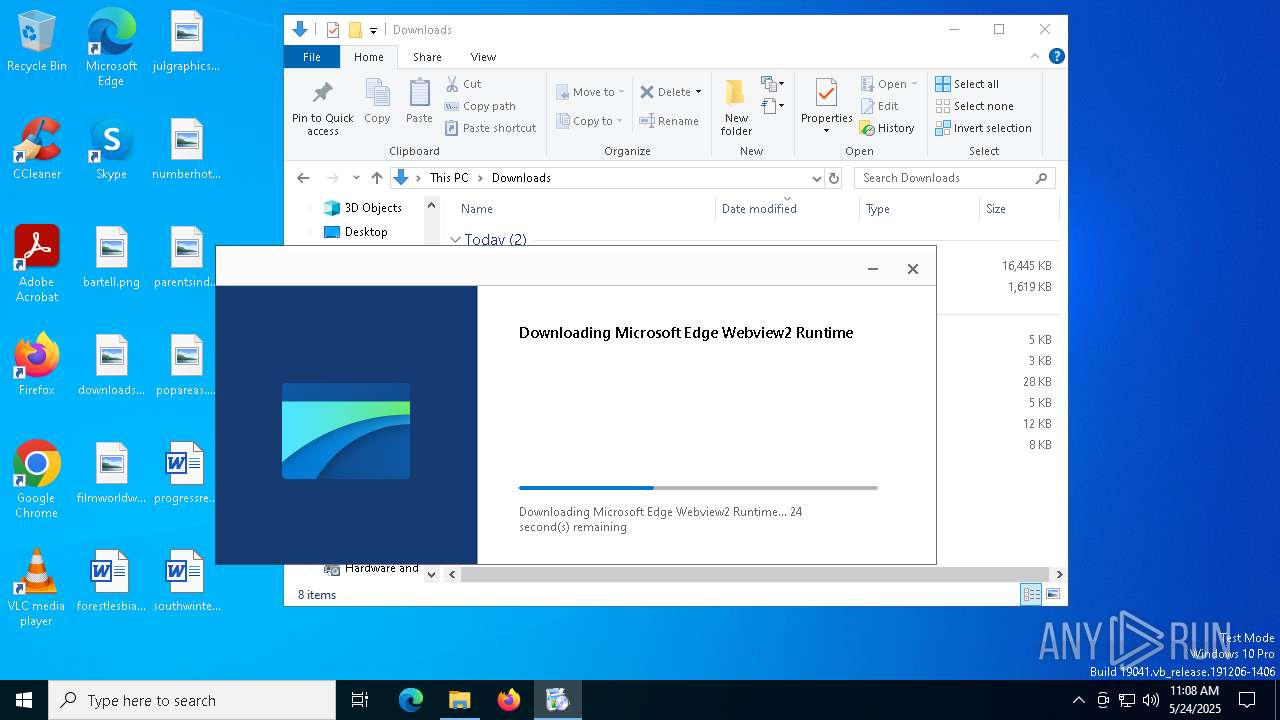Click the taskbar search box
This screenshot has height=720, width=1280.
click(x=192, y=700)
